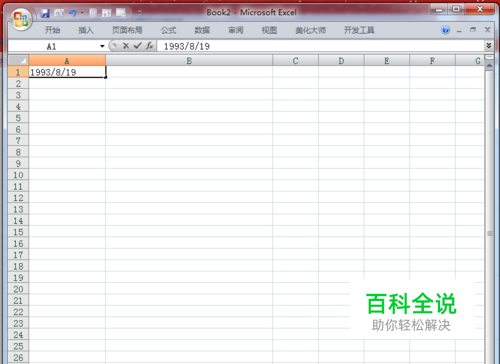
Task: Switch to the 公式 ribbon tab
Action: [168, 30]
